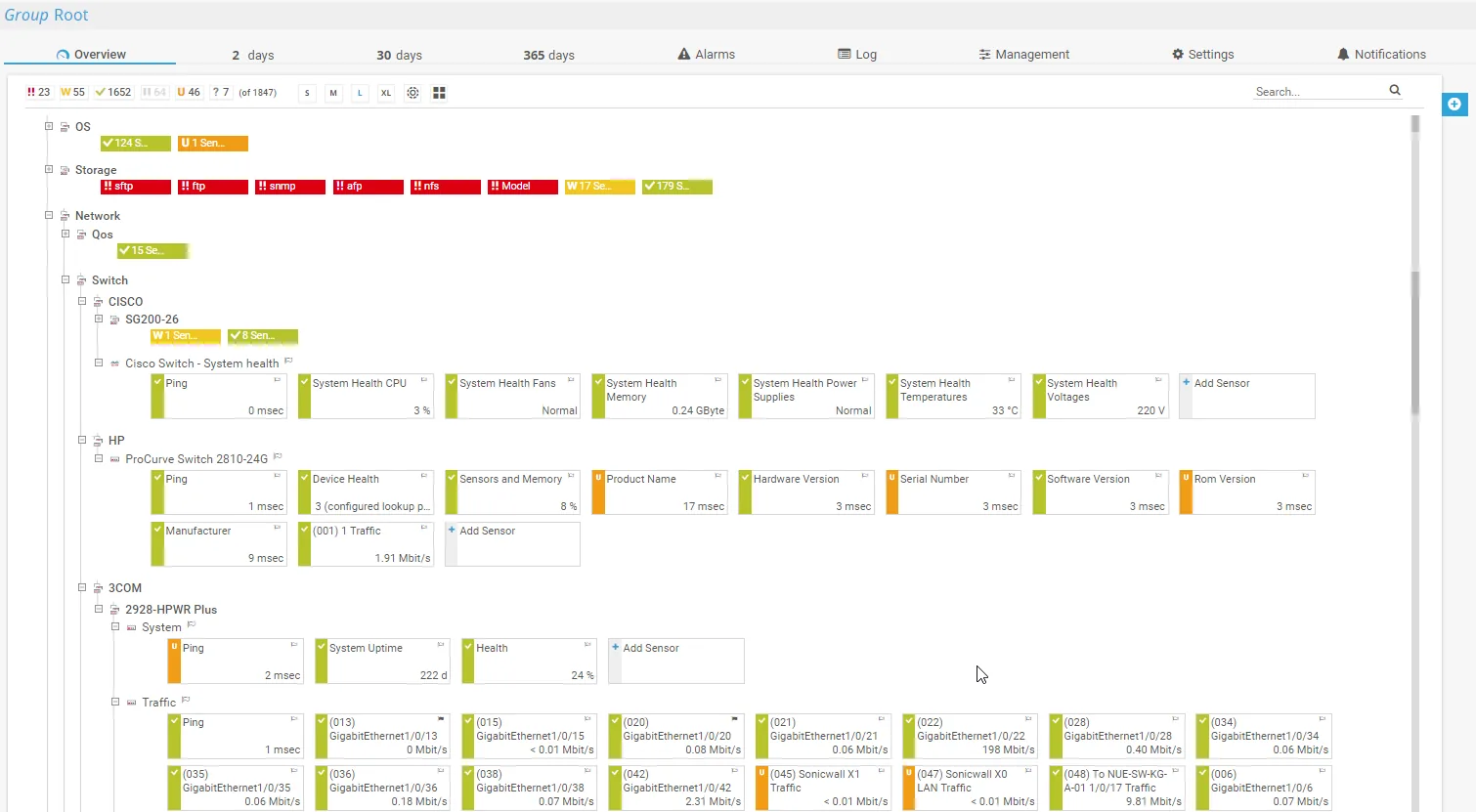1476x812 pixels.
Task: Click the red sftp status bar under Storage
Action: [136, 186]
